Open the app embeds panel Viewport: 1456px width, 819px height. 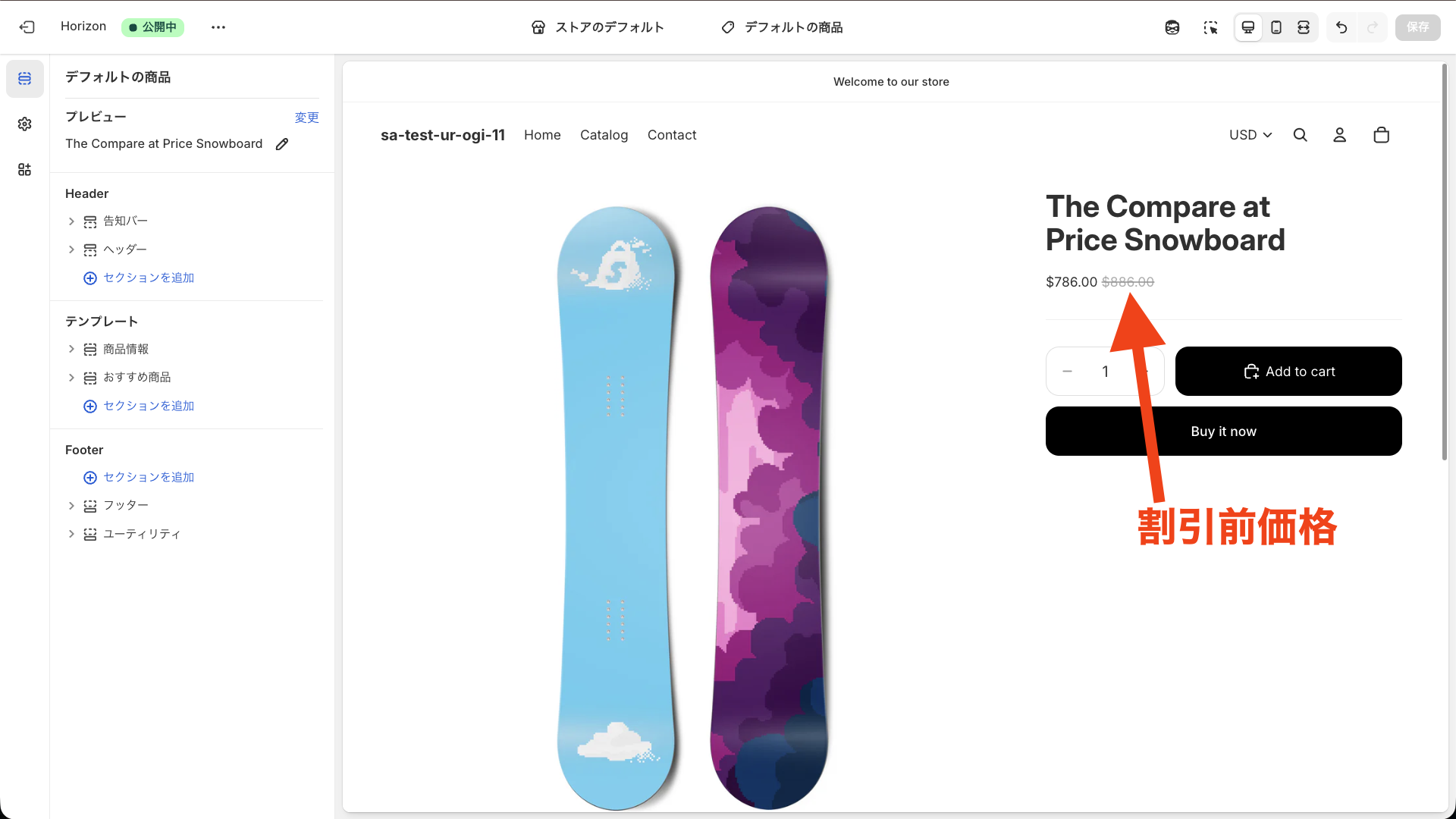25,169
